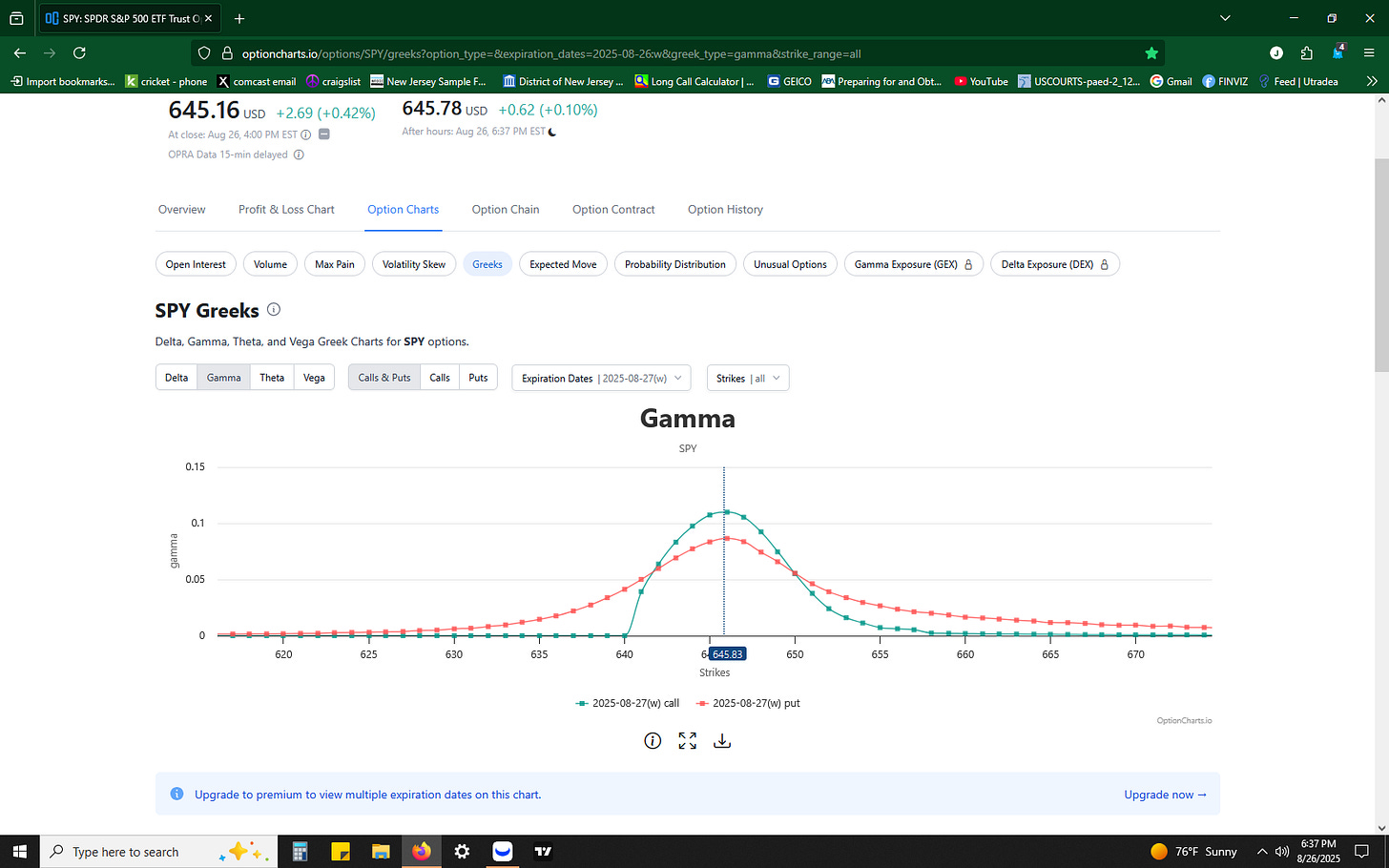Open the Settings gear in the taskbar
1389x868 pixels.
click(x=462, y=851)
